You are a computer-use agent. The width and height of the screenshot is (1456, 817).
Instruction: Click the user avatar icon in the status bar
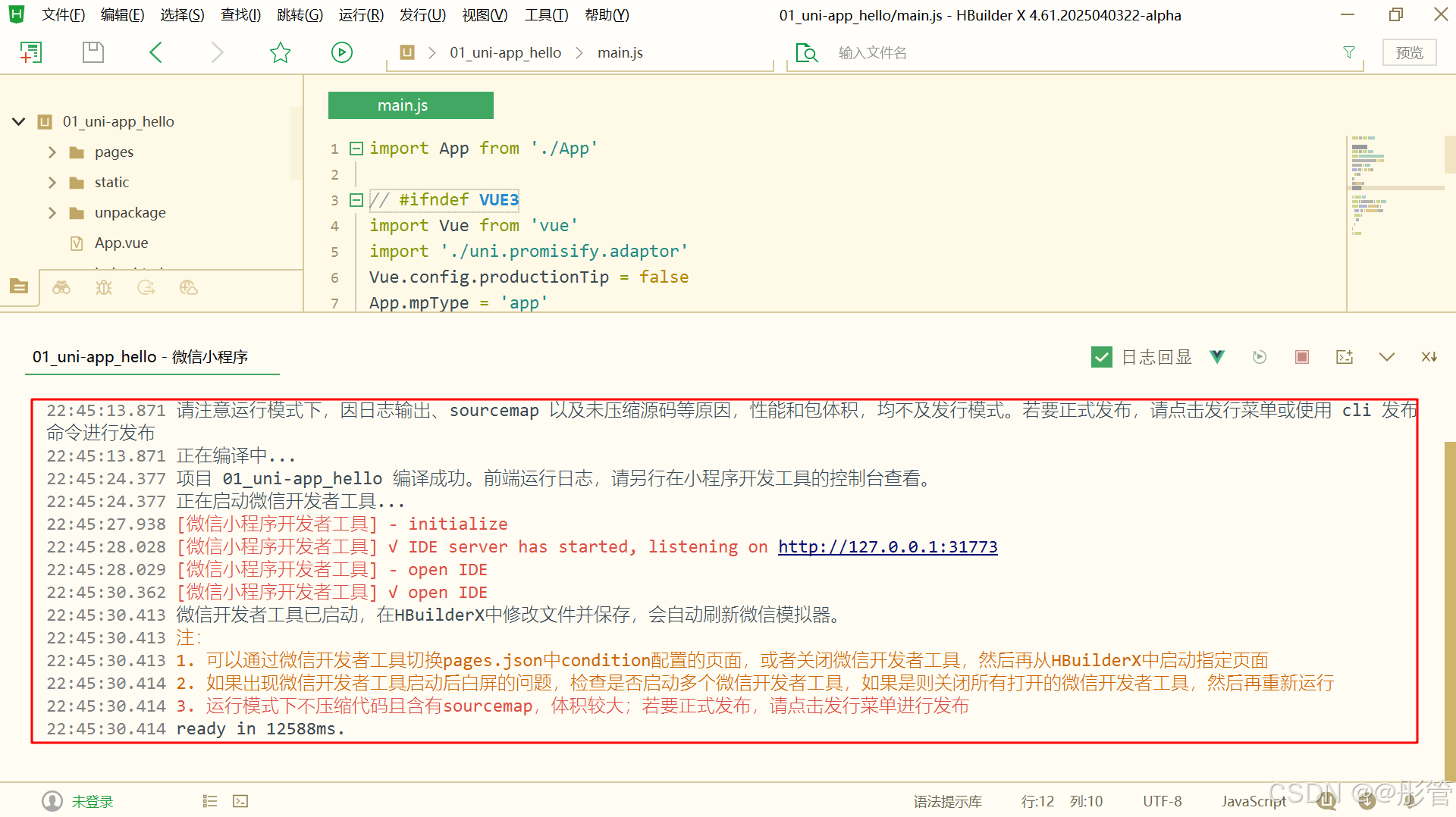(x=52, y=801)
